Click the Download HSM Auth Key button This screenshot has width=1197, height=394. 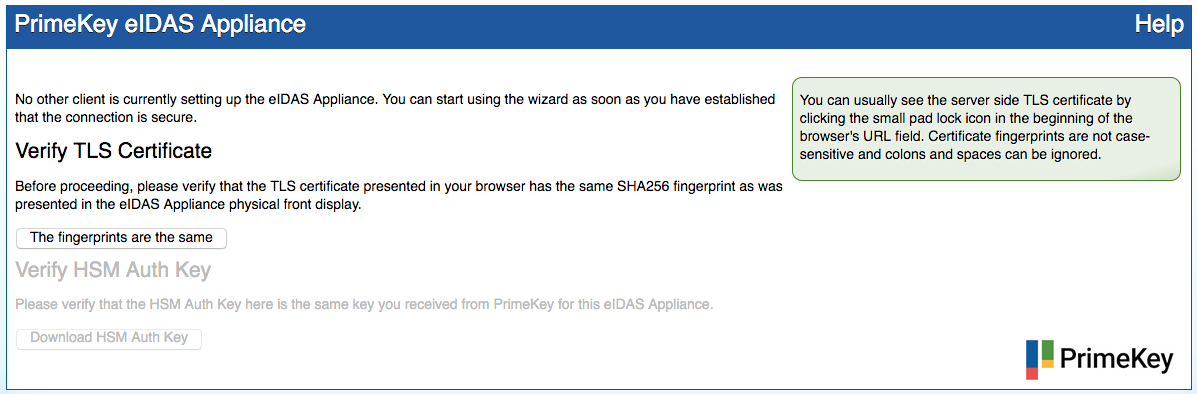point(108,337)
